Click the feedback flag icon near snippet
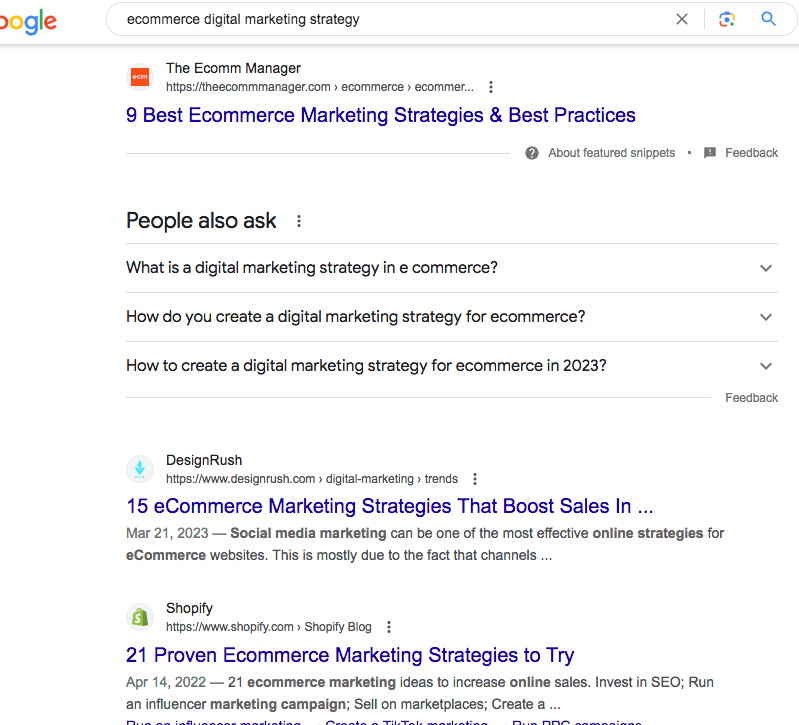799x725 pixels. pos(709,153)
